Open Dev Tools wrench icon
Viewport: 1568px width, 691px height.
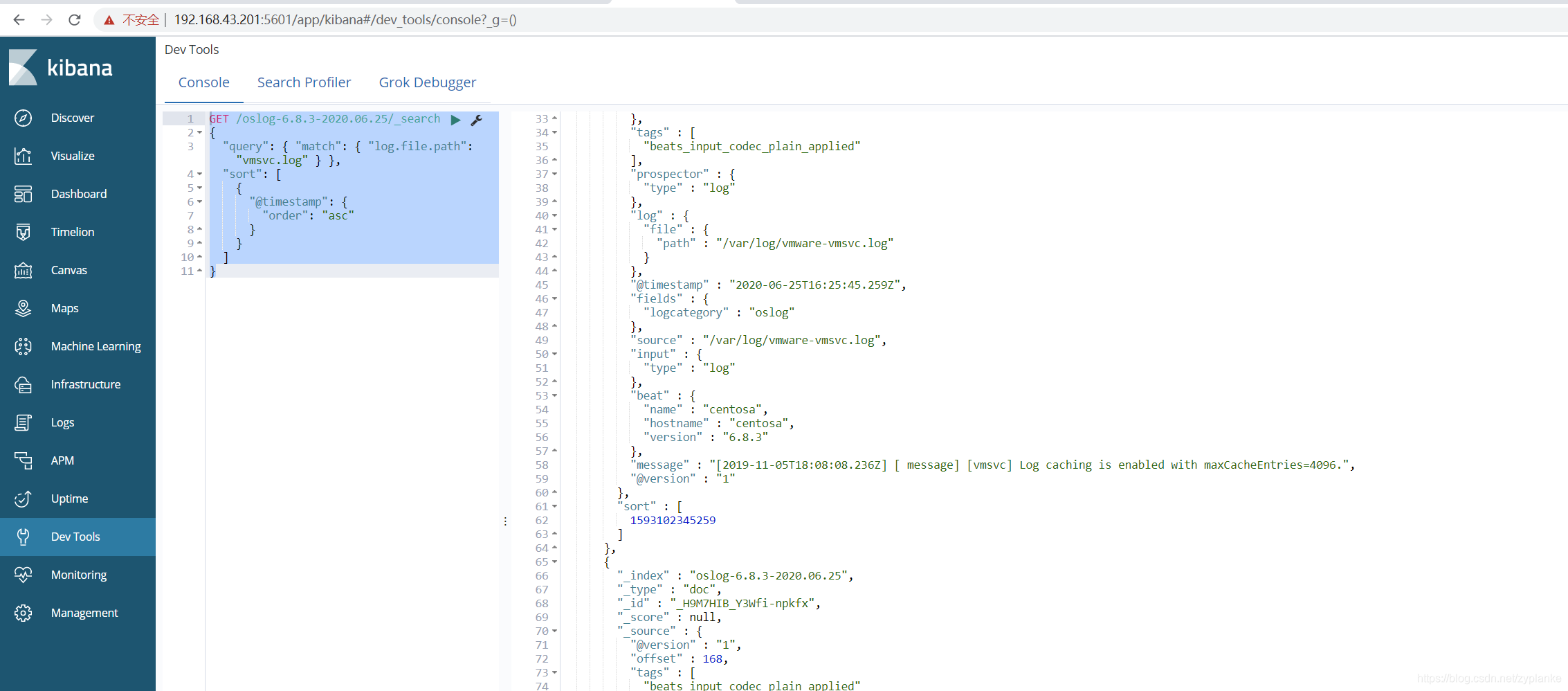pos(23,537)
